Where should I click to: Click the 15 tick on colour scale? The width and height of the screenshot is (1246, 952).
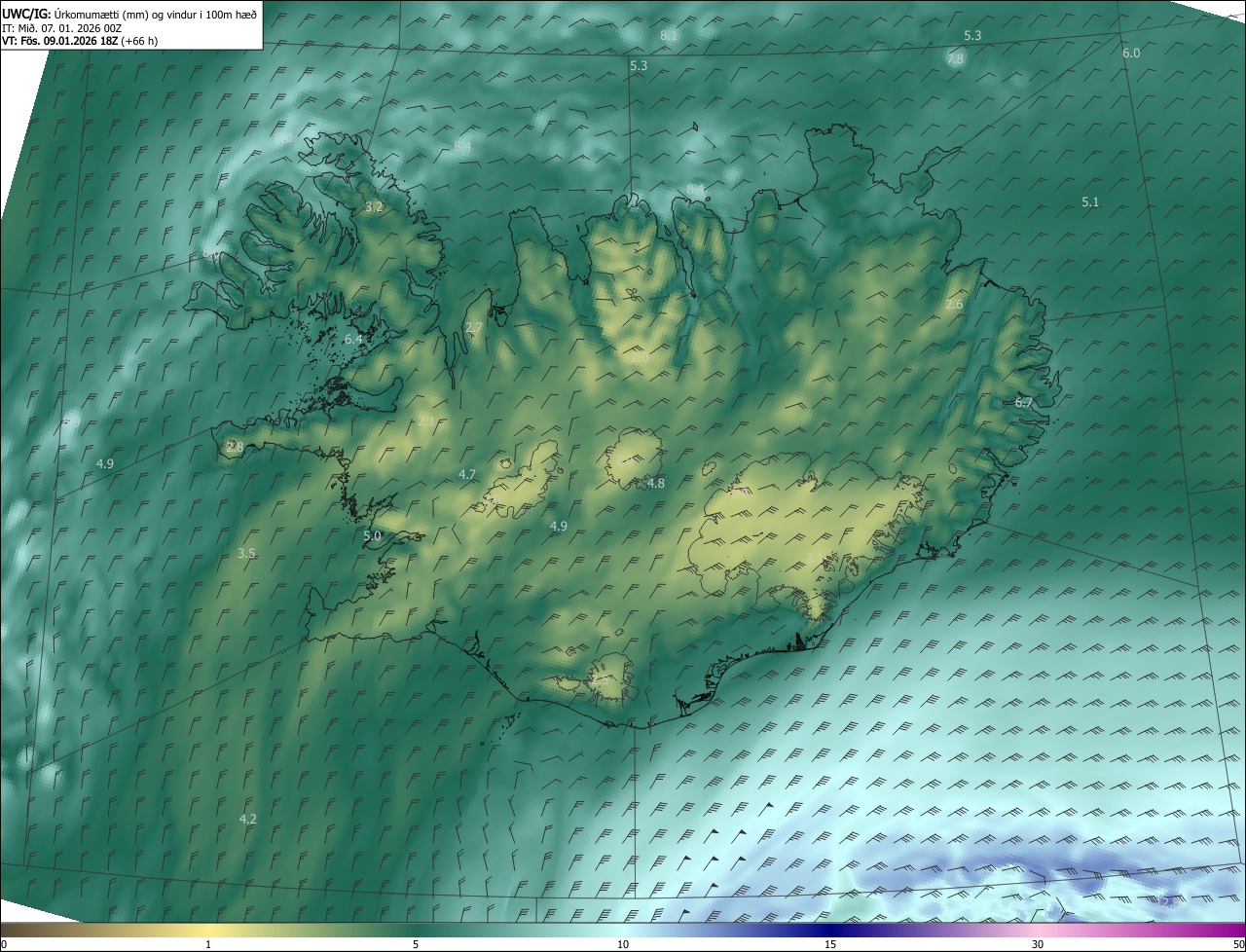pyautogui.click(x=830, y=944)
